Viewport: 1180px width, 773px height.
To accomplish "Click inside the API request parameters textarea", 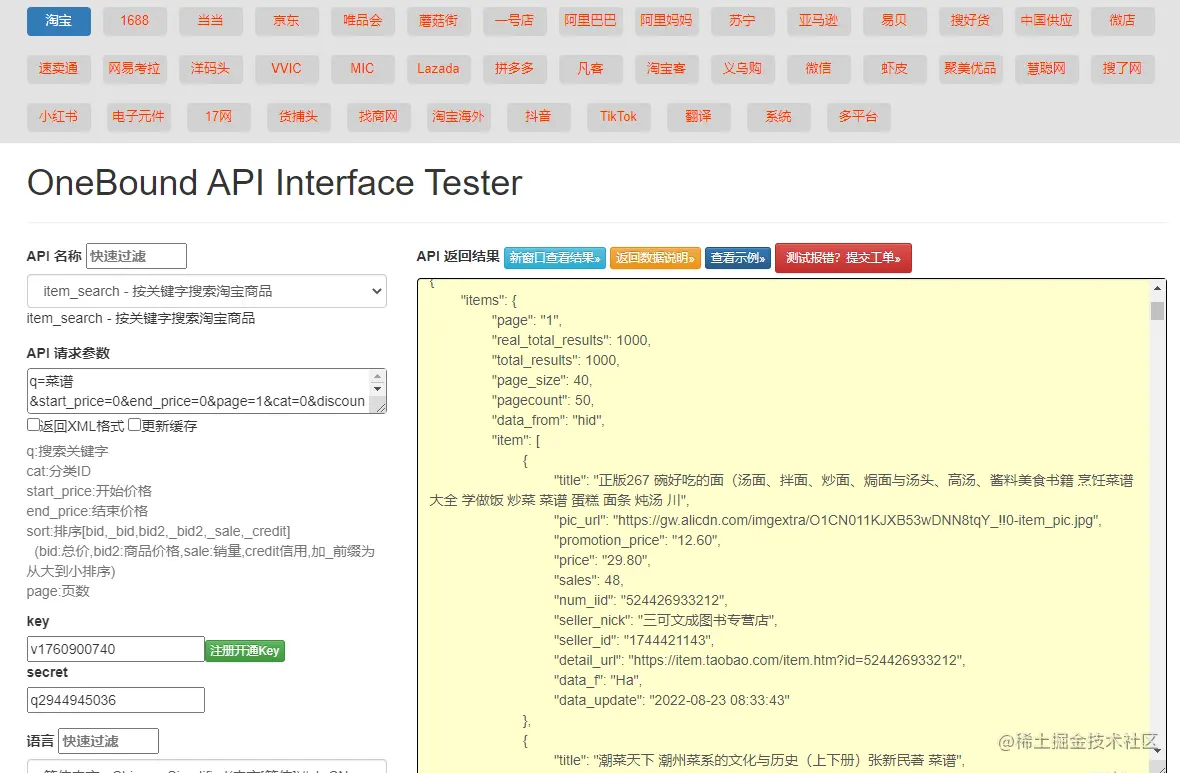I will coord(207,391).
